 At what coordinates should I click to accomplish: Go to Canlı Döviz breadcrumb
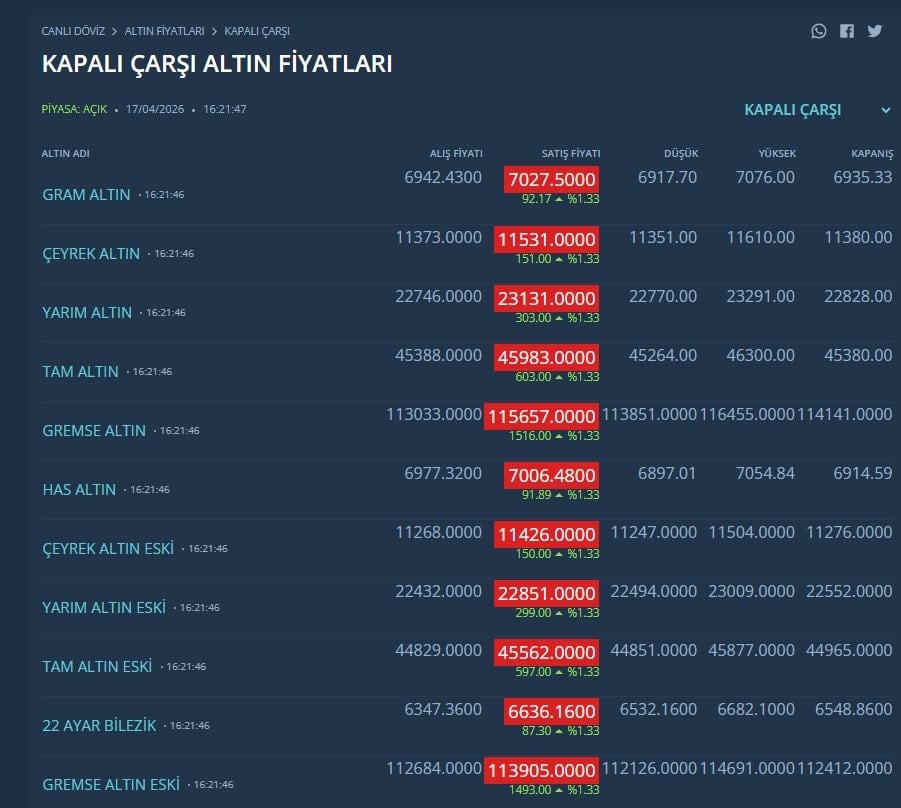[73, 31]
